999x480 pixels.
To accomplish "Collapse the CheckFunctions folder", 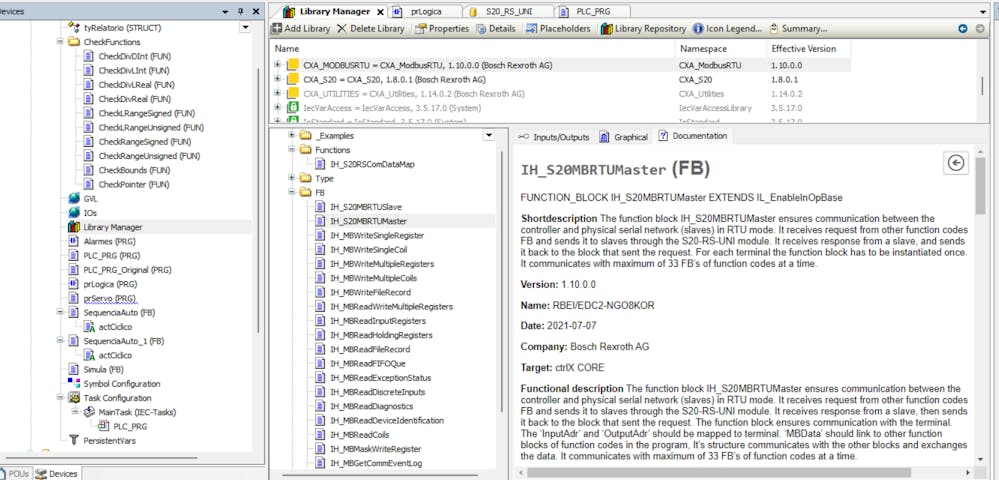I will [61, 43].
